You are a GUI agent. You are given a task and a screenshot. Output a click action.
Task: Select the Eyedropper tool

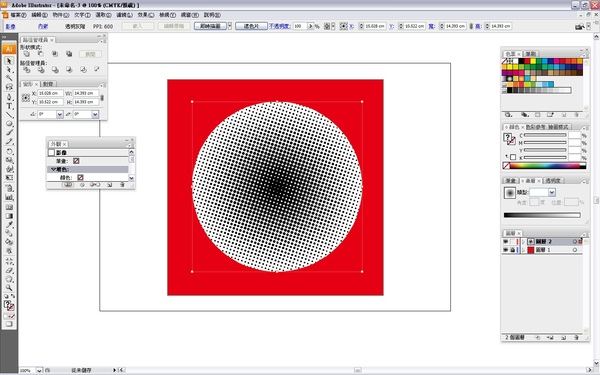click(9, 225)
